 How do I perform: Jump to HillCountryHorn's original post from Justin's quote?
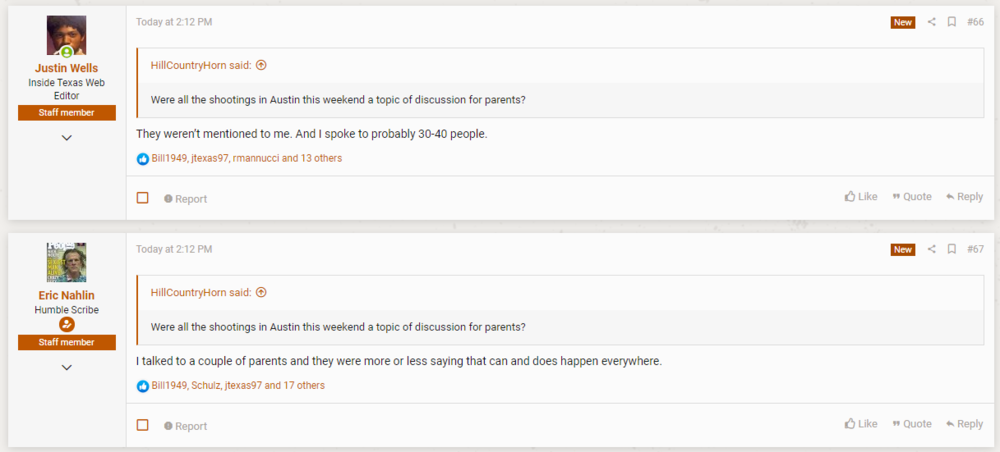(x=262, y=66)
